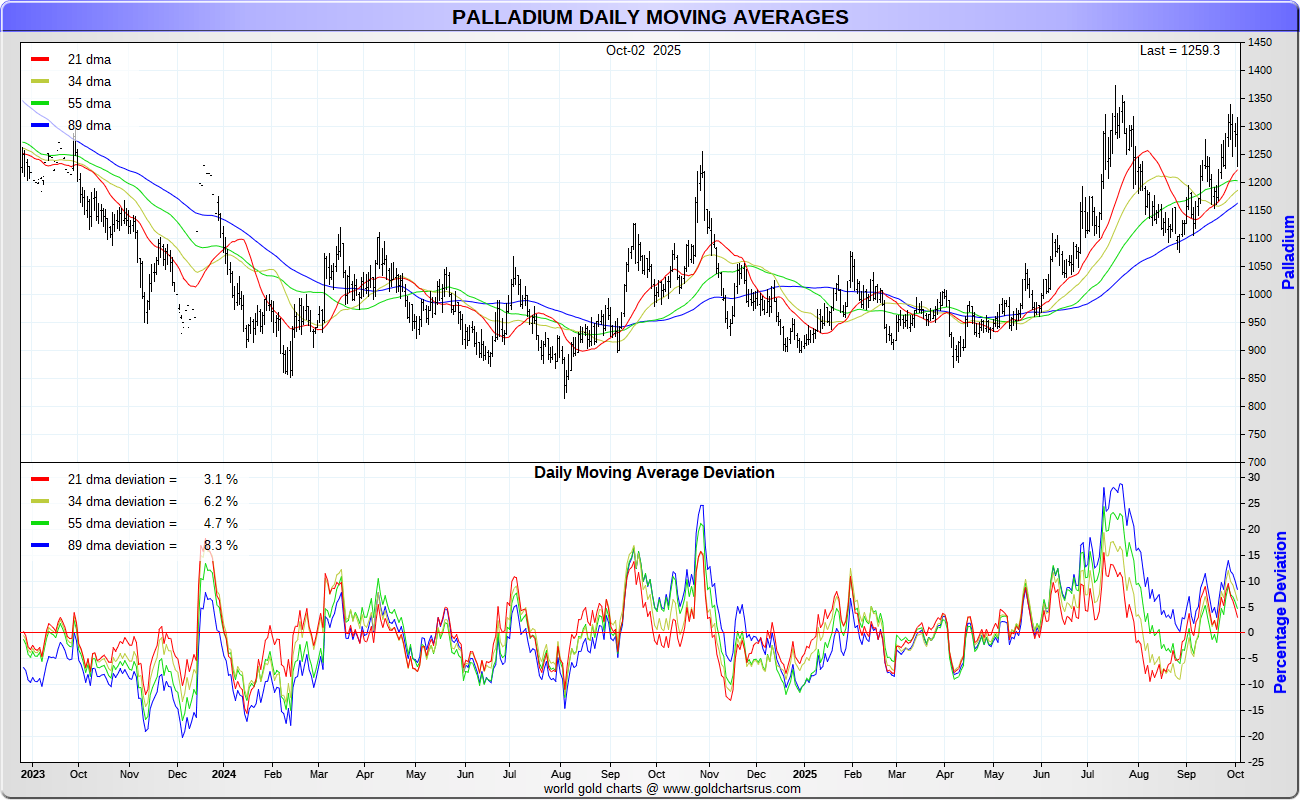
Task: Click the green 55 dma legend swatch
Action: coord(40,104)
